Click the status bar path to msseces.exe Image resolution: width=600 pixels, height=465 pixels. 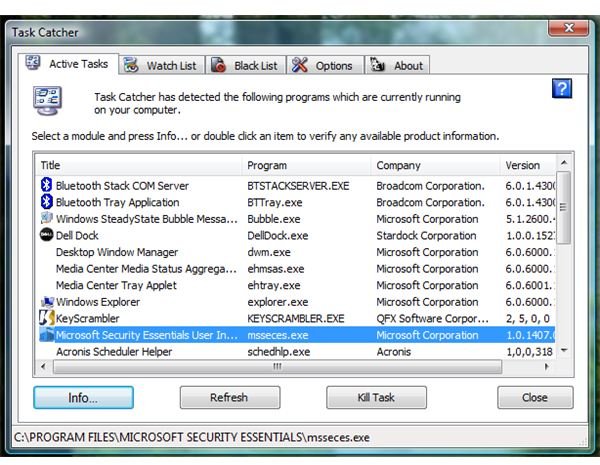tap(192, 437)
